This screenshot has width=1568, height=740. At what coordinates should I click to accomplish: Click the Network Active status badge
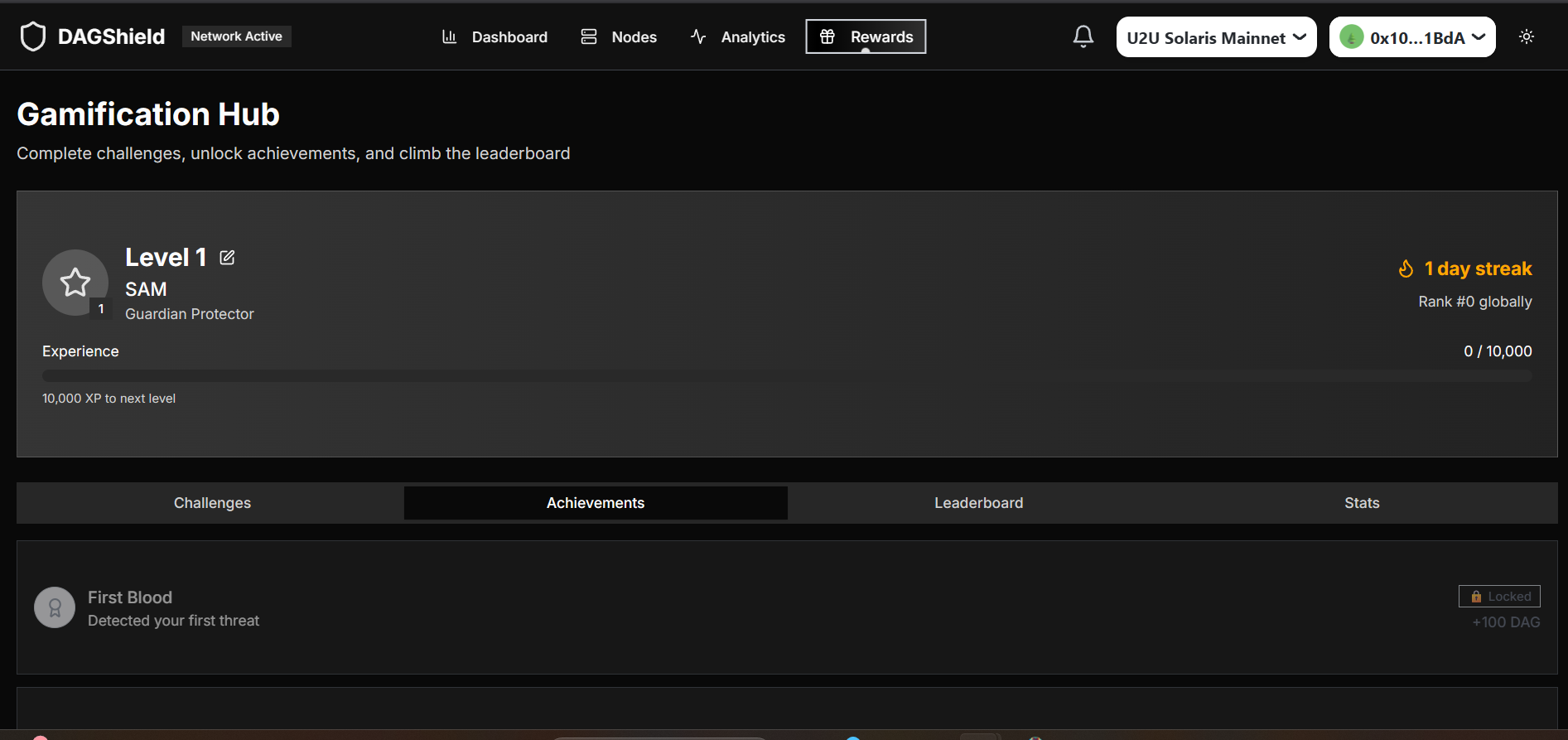click(236, 36)
